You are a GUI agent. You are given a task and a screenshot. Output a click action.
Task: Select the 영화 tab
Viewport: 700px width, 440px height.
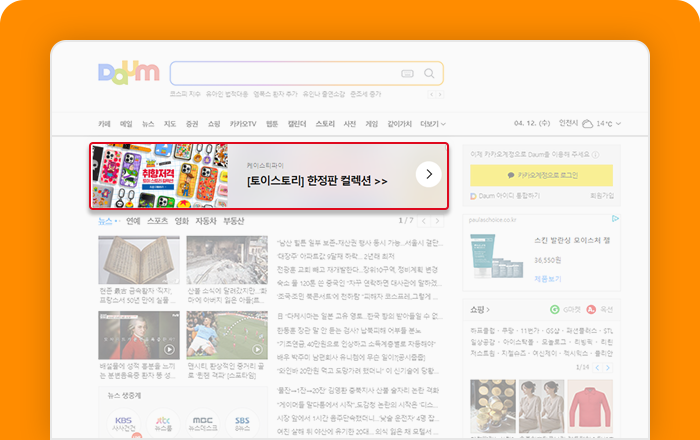181,221
